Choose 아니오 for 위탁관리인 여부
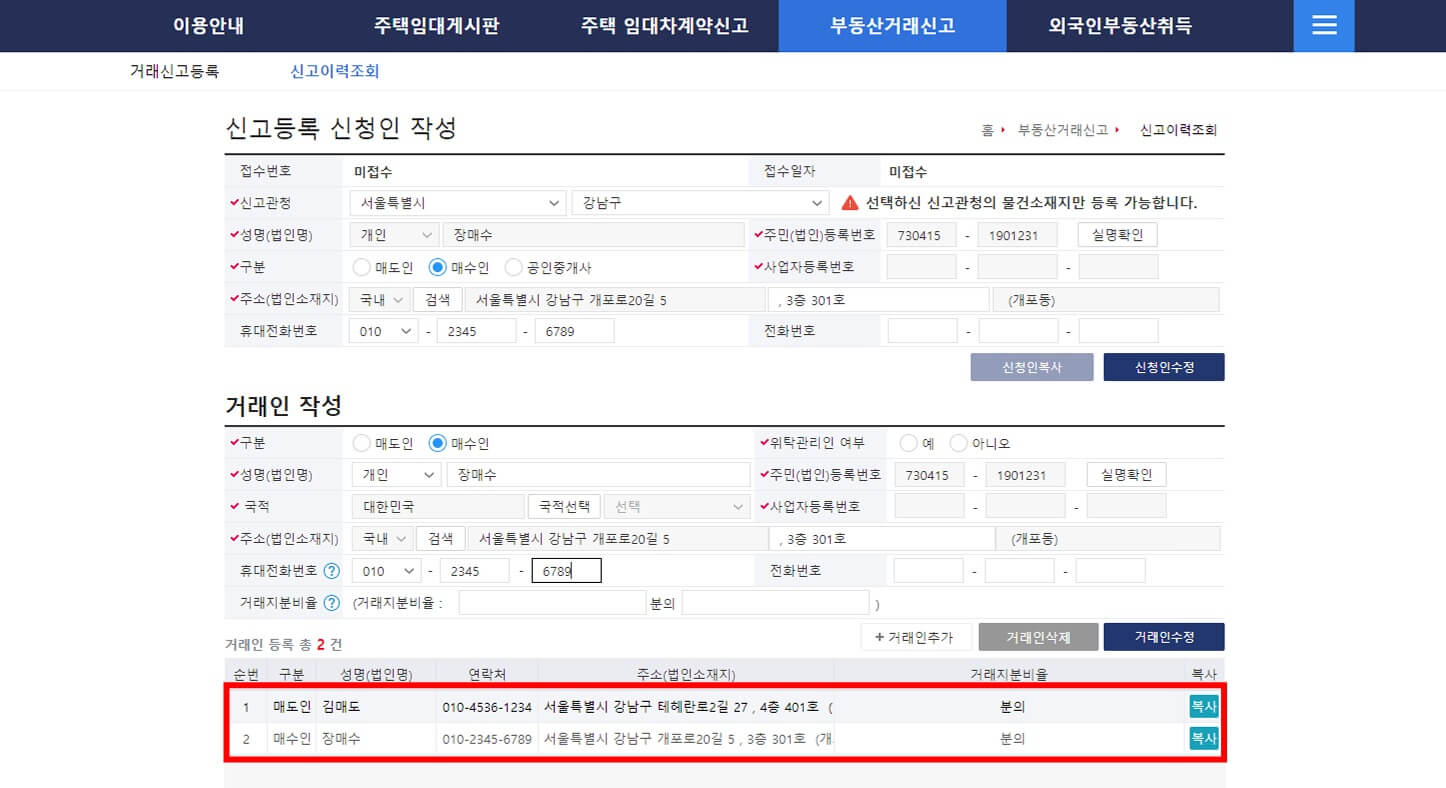This screenshot has height=788, width=1446. 958,442
